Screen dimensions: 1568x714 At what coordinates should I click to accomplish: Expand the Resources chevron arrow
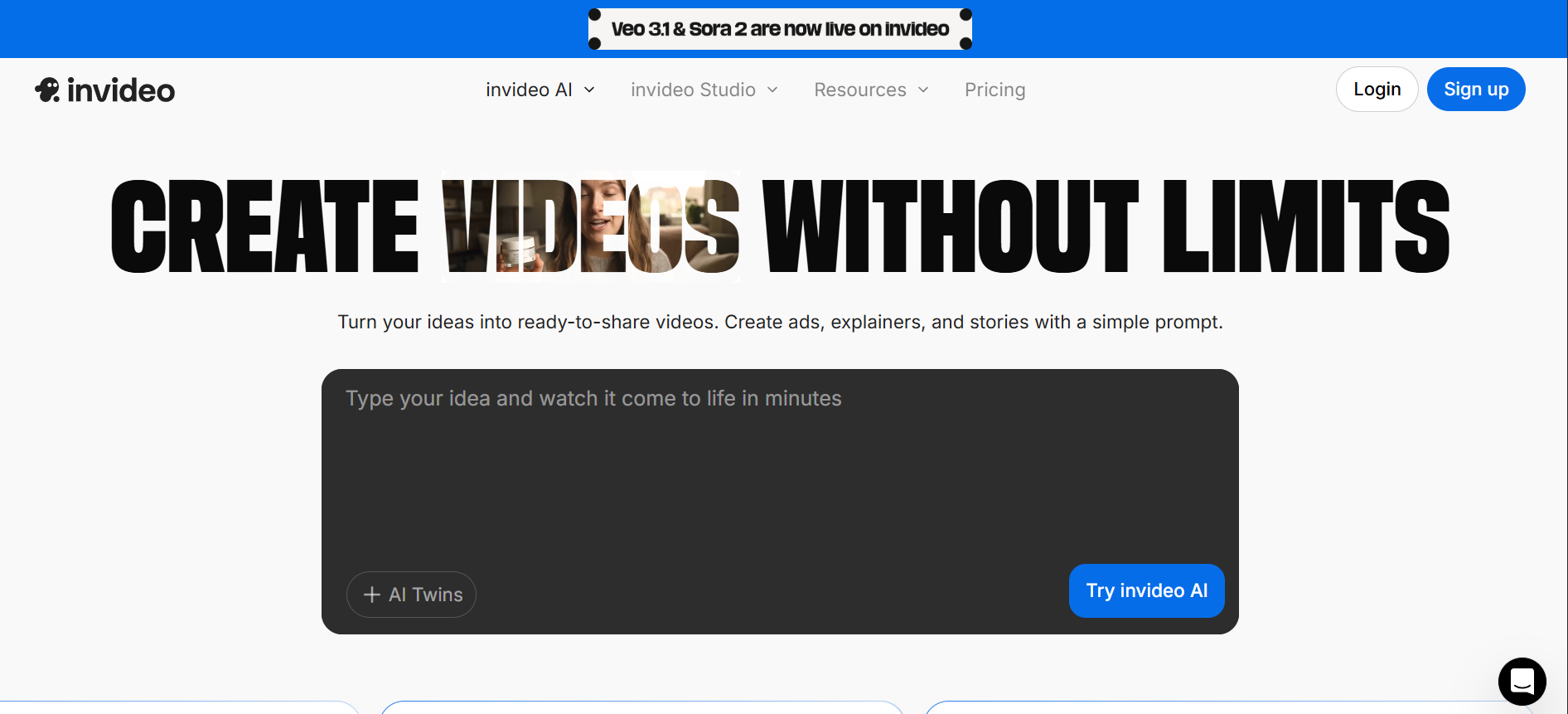[x=923, y=90]
